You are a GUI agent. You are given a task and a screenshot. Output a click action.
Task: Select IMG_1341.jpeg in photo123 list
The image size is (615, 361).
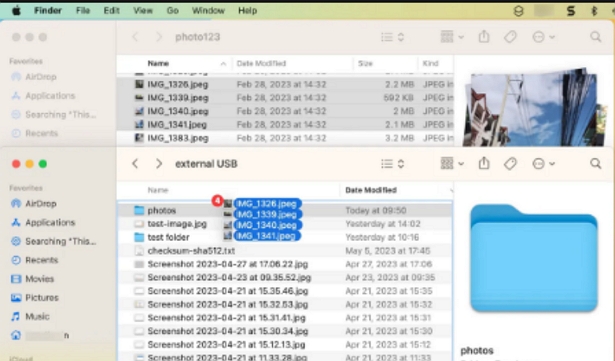[x=285, y=125]
